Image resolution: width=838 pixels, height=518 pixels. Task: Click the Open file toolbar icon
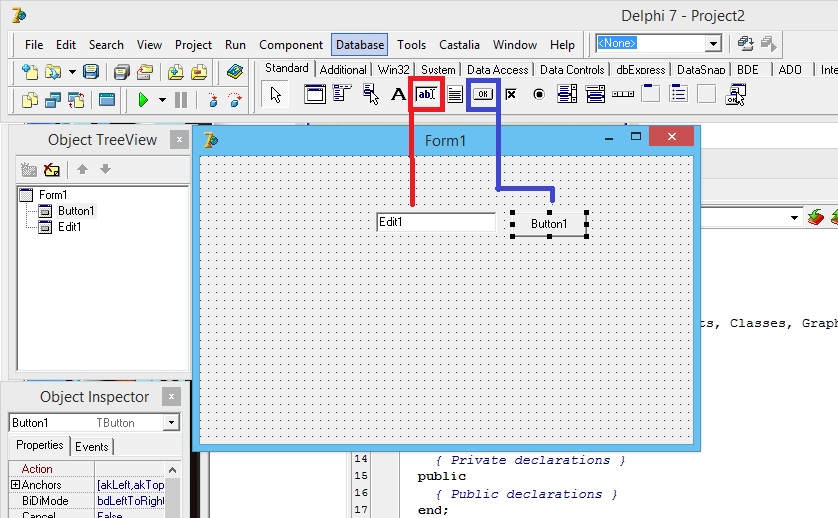52,72
